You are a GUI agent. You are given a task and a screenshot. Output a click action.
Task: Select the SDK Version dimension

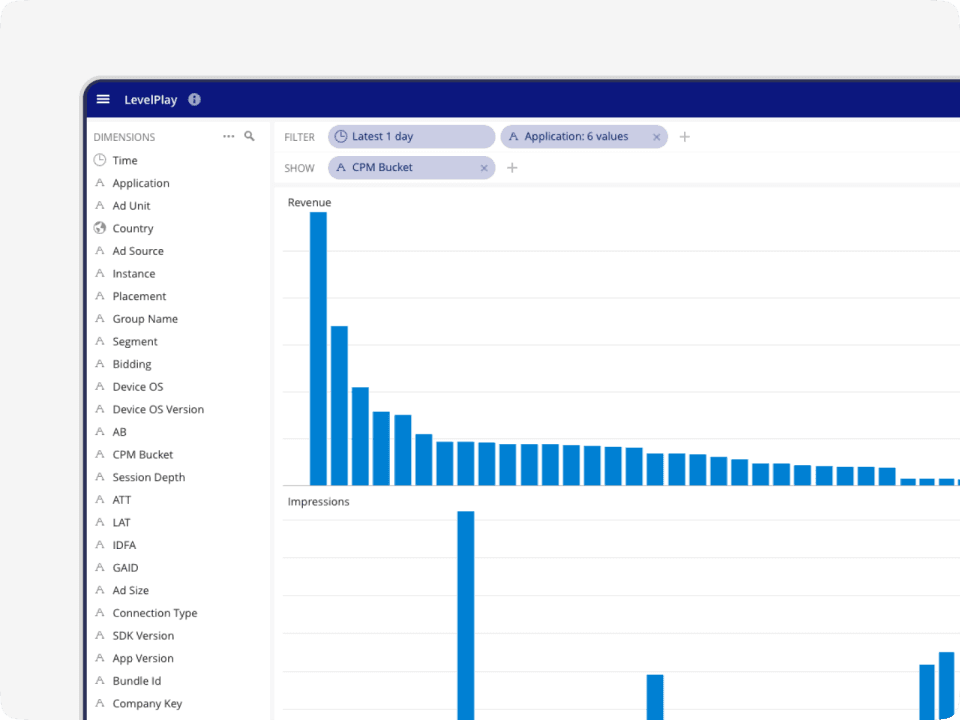pos(143,636)
